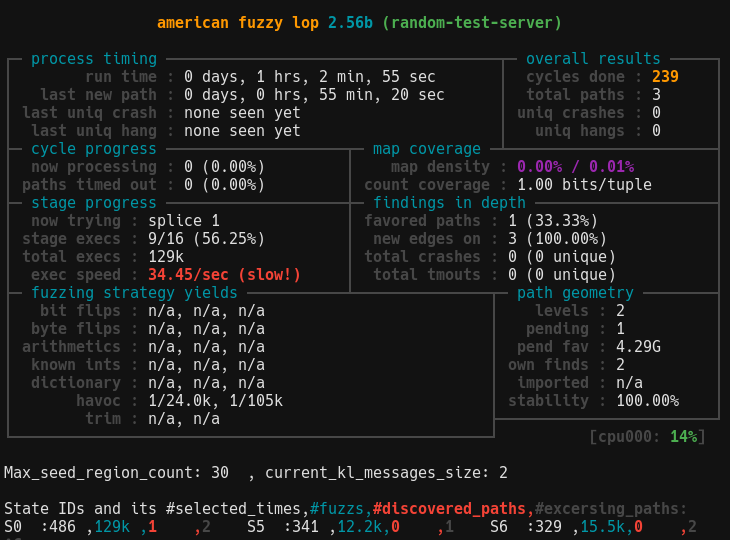Click S5 fuzz count '12.2k'
Screen dimensions: 730x540
click(359, 526)
